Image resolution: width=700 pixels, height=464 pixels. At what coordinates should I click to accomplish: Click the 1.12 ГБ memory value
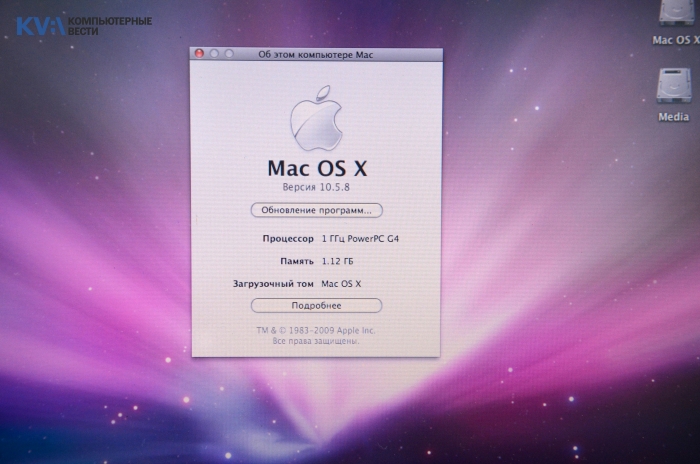tap(338, 261)
